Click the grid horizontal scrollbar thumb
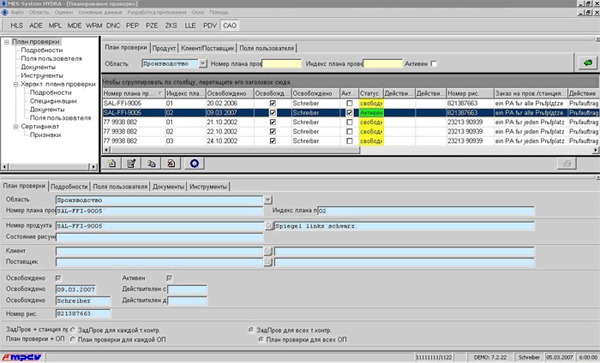 pyautogui.click(x=235, y=150)
